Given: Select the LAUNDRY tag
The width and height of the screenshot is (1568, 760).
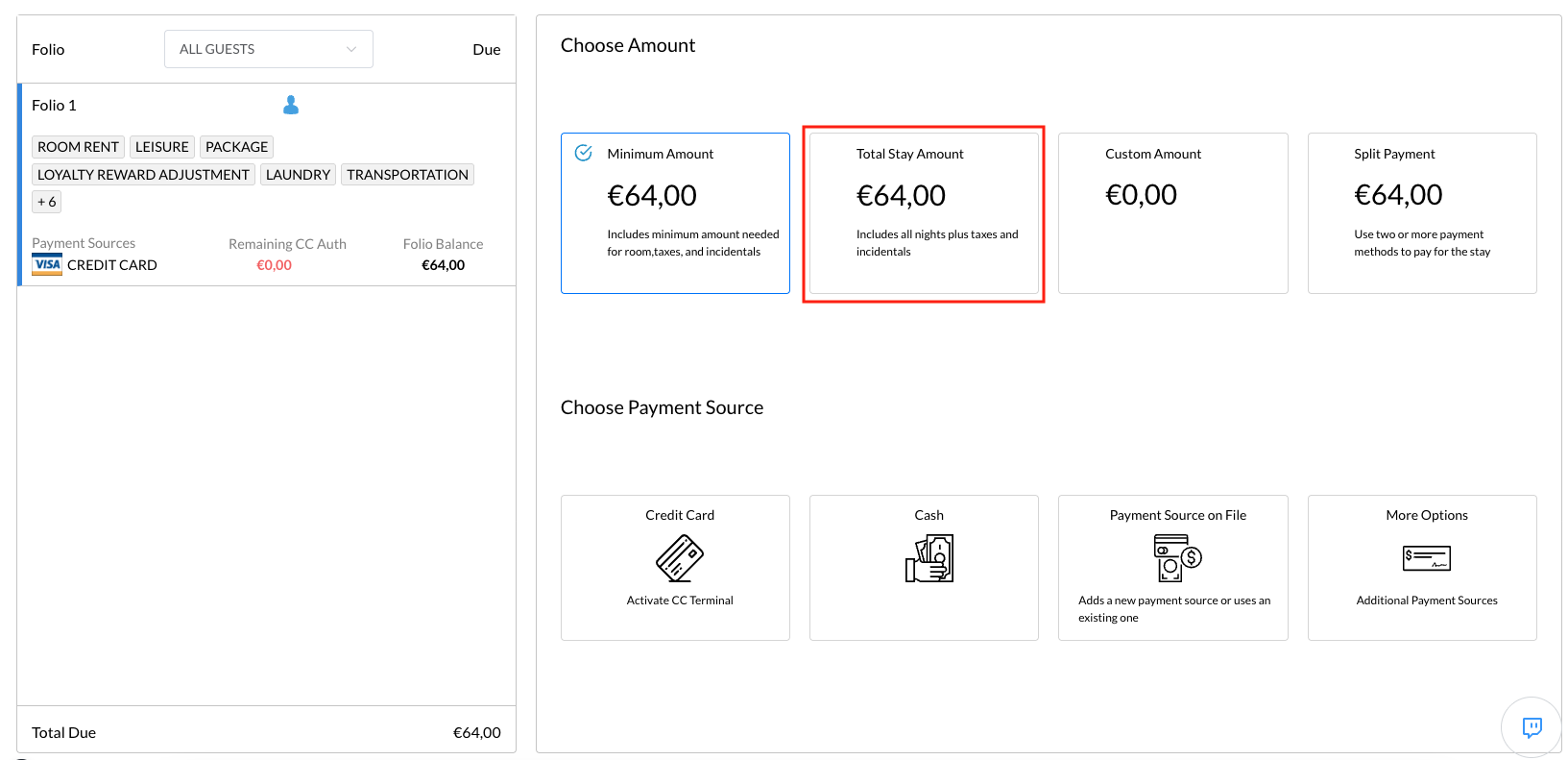Looking at the screenshot, I should (x=298, y=175).
